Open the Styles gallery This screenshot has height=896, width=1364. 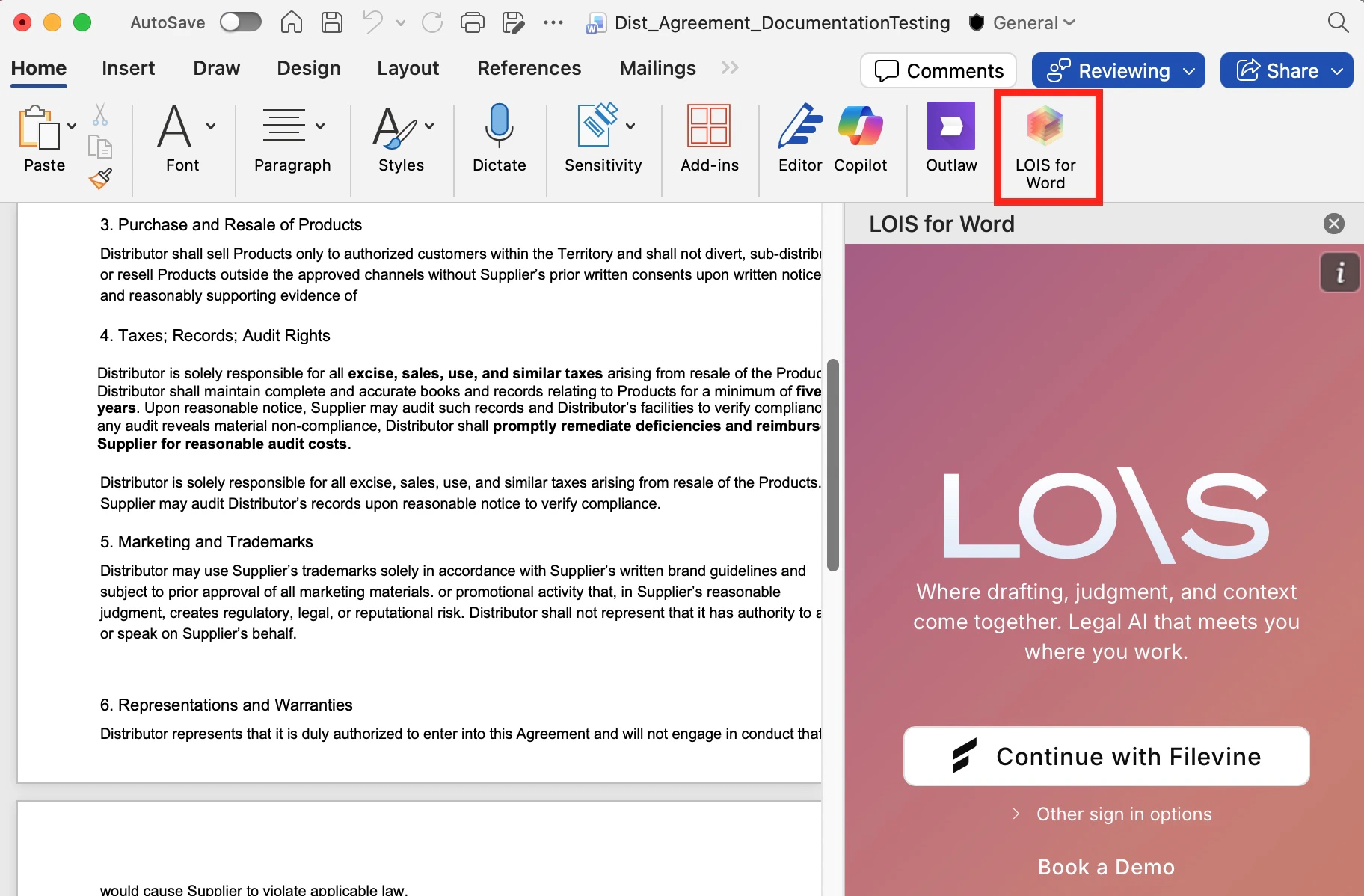[402, 138]
